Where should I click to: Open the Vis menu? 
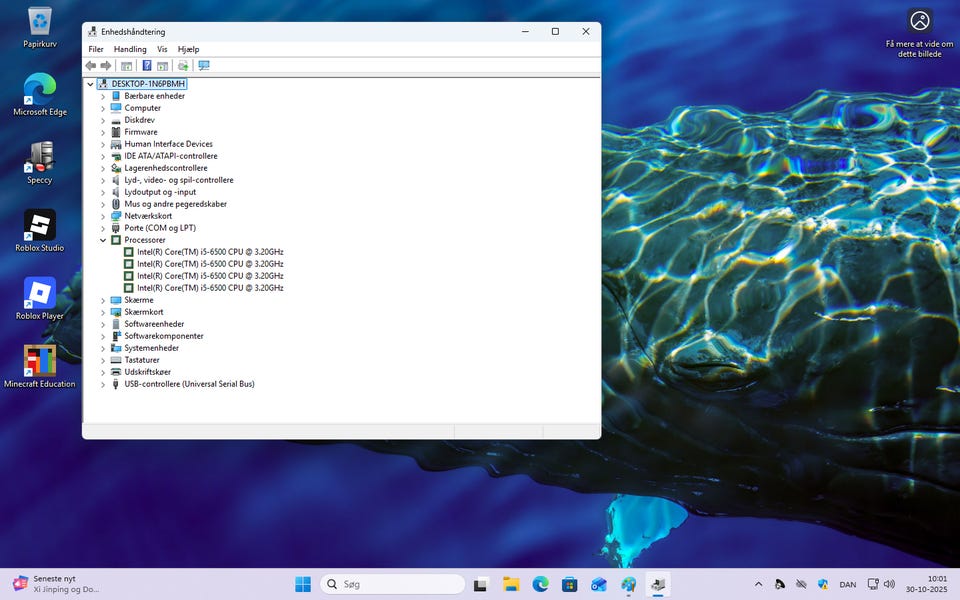click(162, 49)
